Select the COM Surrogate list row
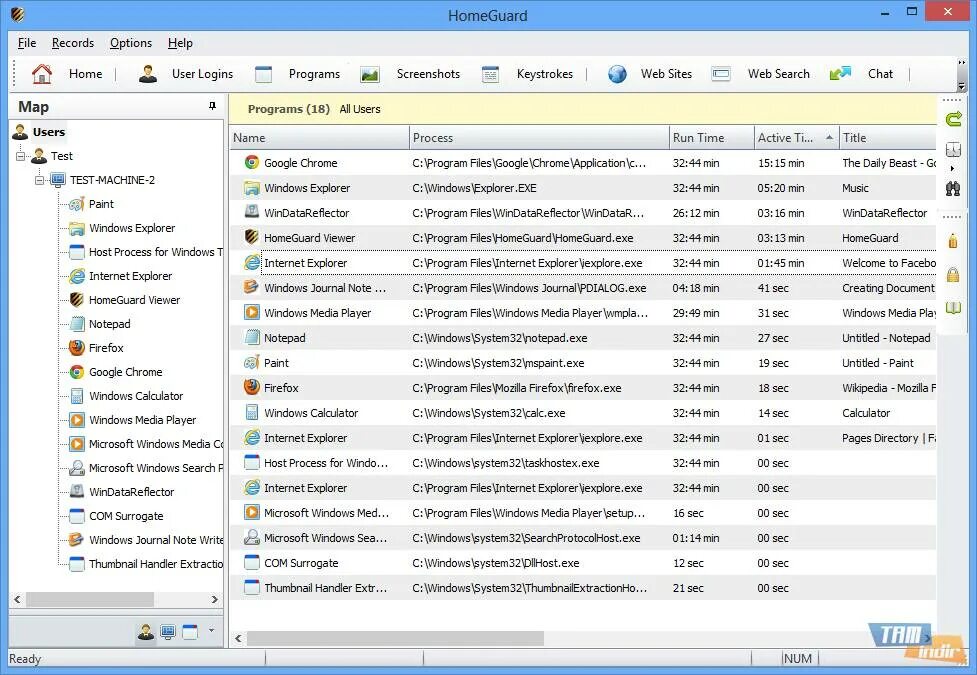This screenshot has height=675, width=977. point(583,563)
